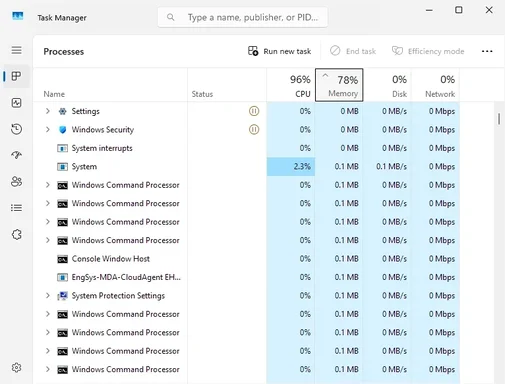
Task: Click Run new task button
Action: pos(279,51)
